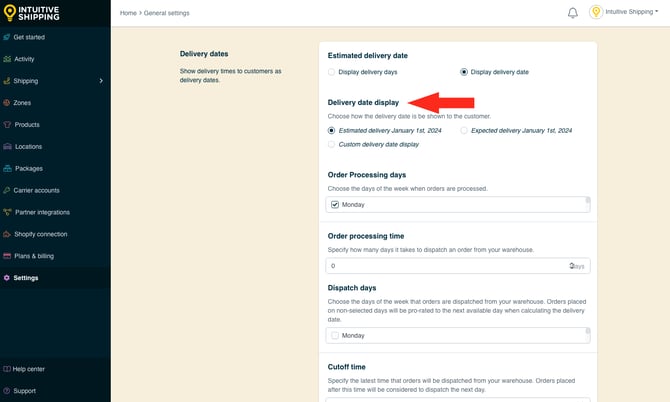Viewport: 670px width, 402px height.
Task: Open Partner integrations
Action: pos(42,212)
